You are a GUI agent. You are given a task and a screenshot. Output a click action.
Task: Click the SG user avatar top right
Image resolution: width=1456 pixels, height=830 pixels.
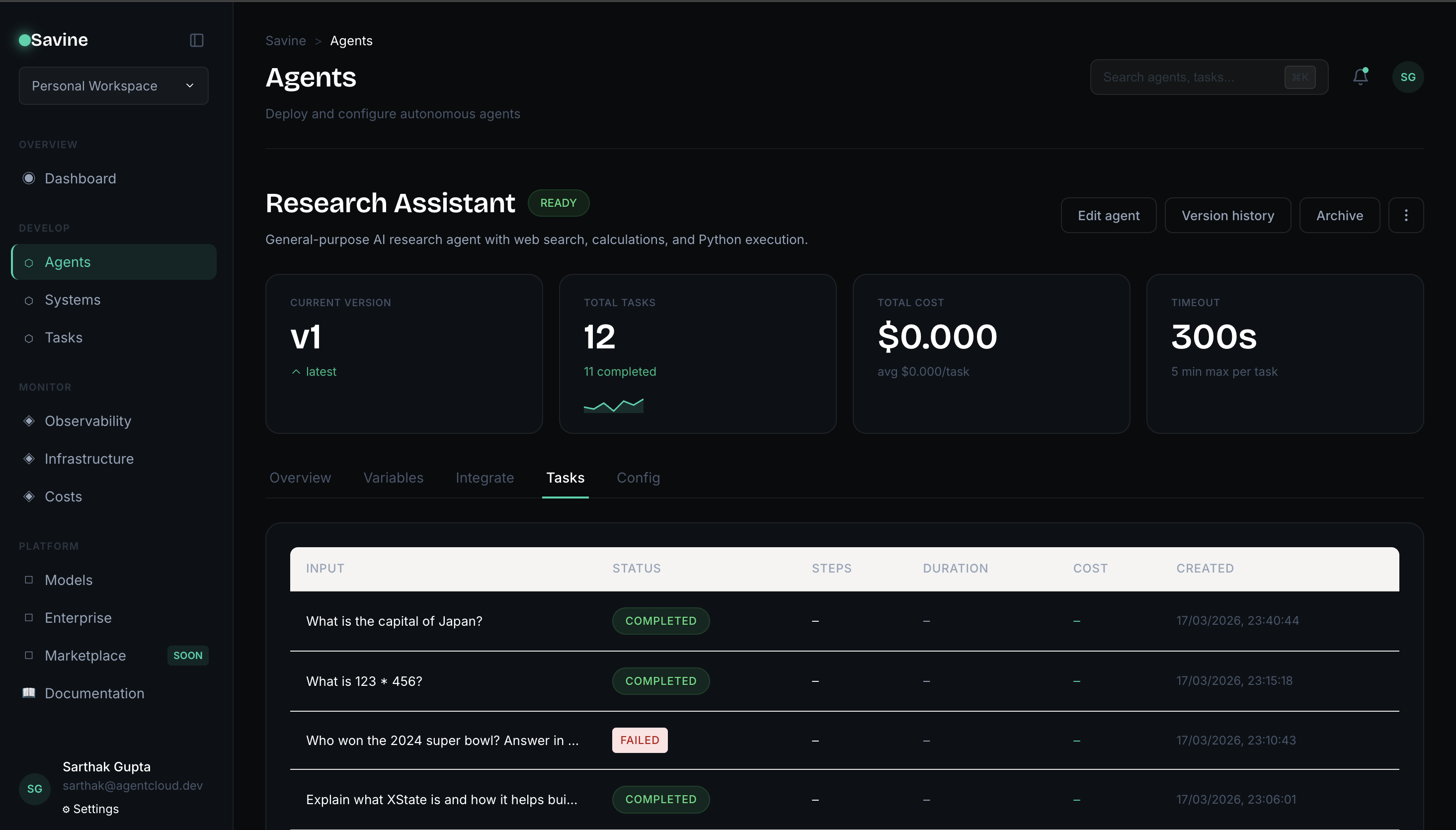1408,77
